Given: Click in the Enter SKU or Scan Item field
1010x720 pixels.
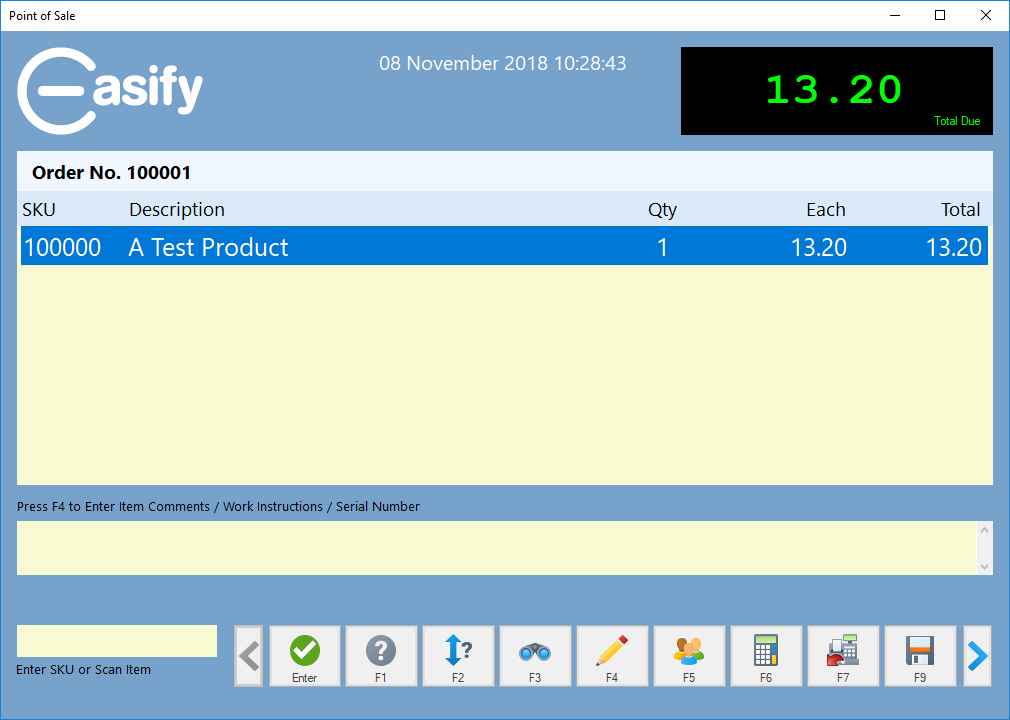Looking at the screenshot, I should tap(117, 641).
